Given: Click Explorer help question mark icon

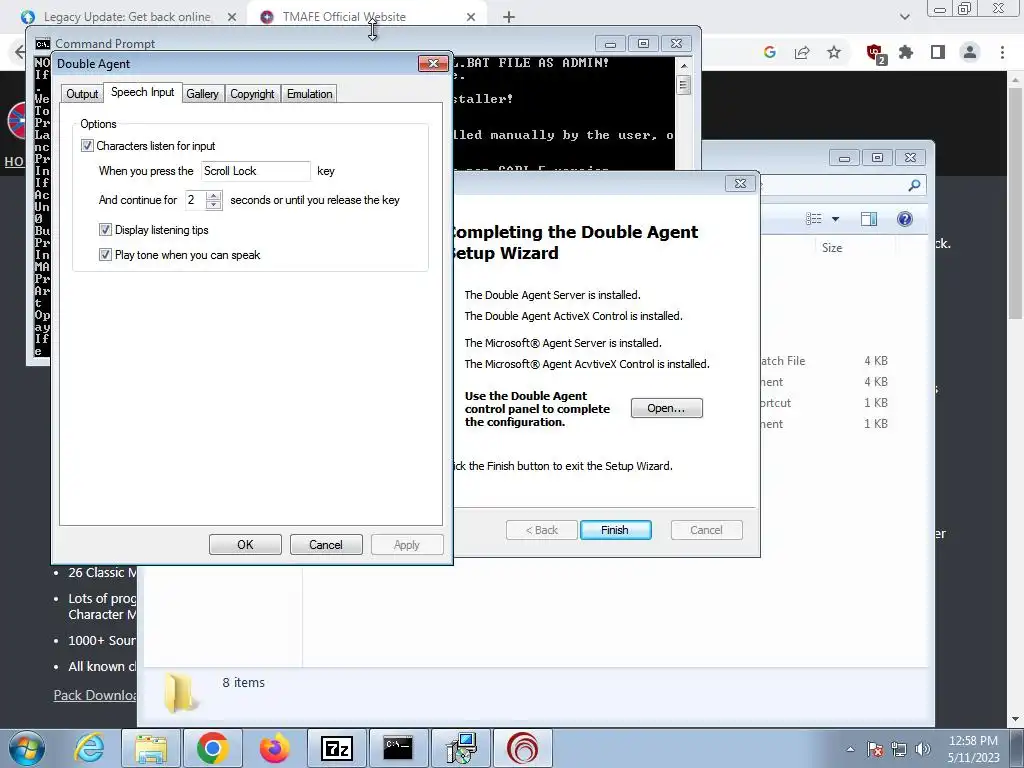Looking at the screenshot, I should [904, 219].
